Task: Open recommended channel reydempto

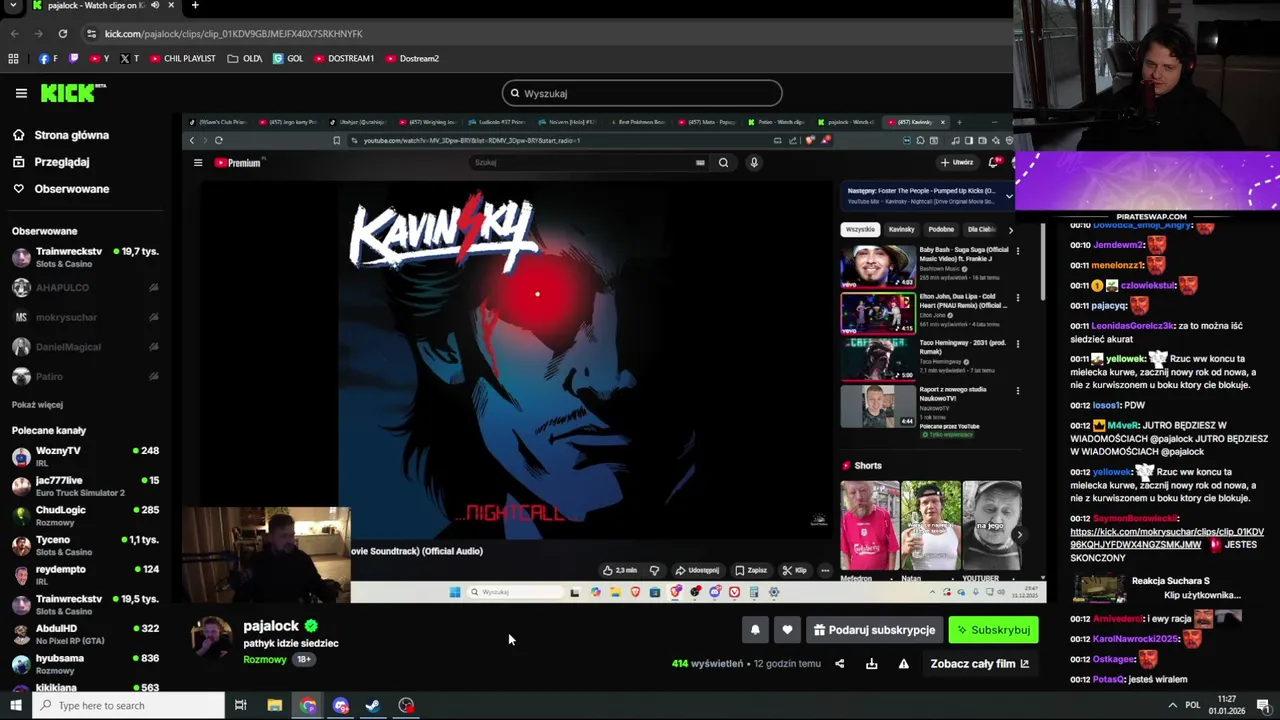Action: point(85,575)
